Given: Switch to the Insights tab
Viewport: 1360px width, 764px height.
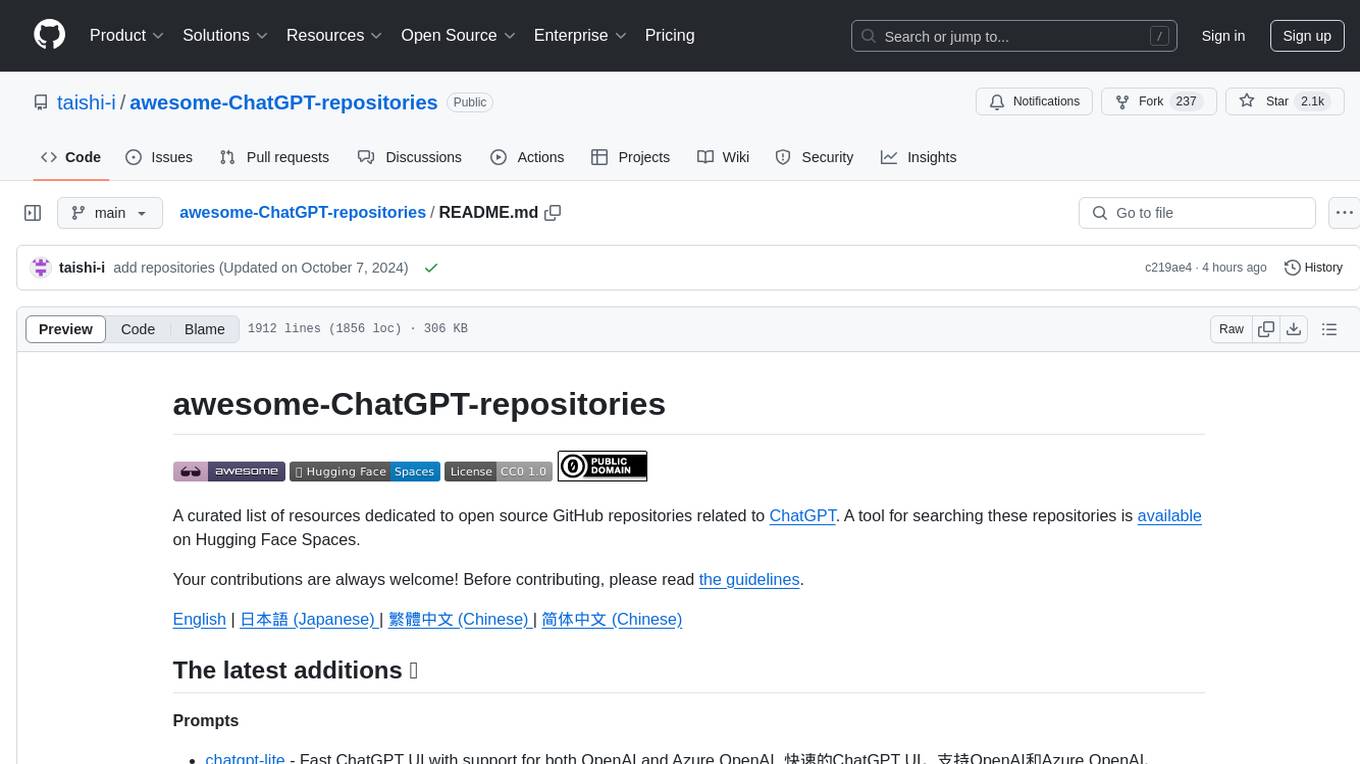Looking at the screenshot, I should tap(918, 157).
